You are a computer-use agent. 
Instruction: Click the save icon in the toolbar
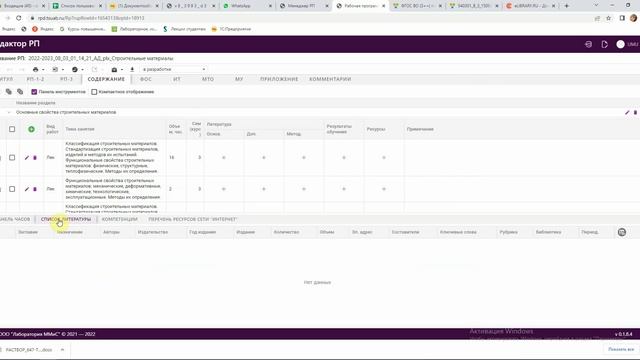click(55, 69)
